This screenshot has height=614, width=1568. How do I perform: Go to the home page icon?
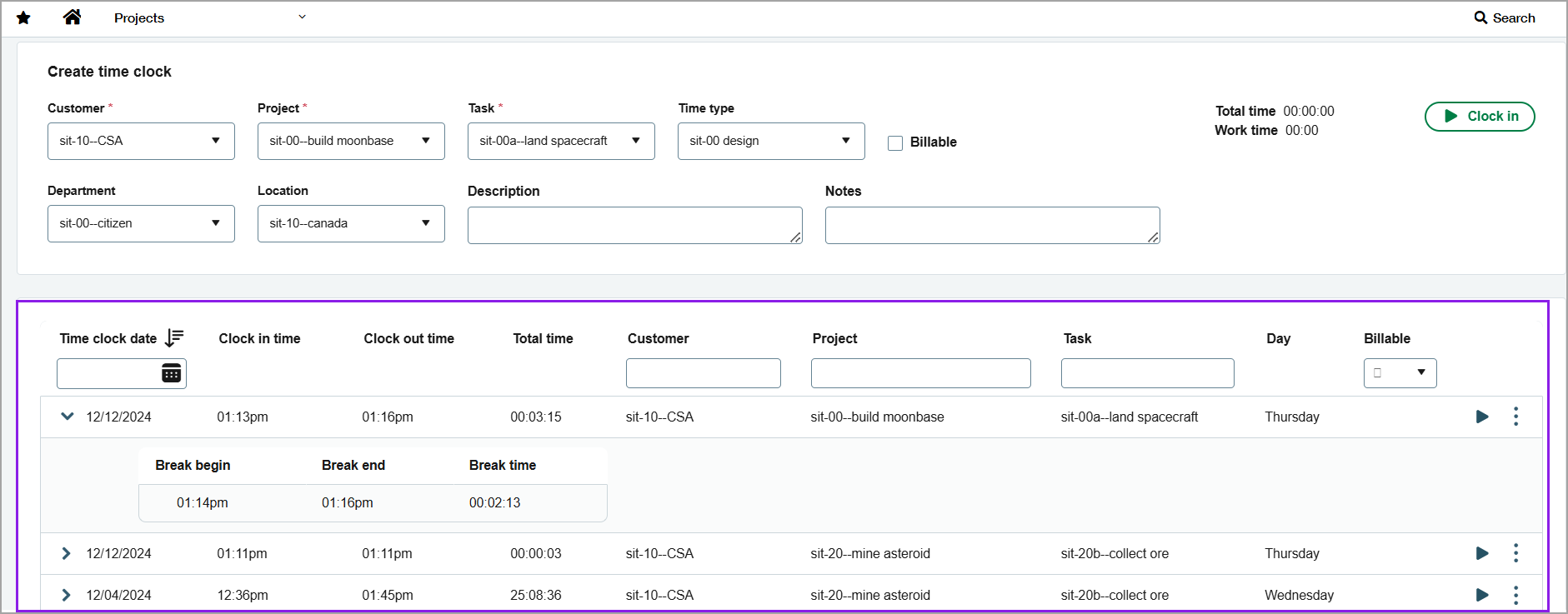[x=73, y=17]
